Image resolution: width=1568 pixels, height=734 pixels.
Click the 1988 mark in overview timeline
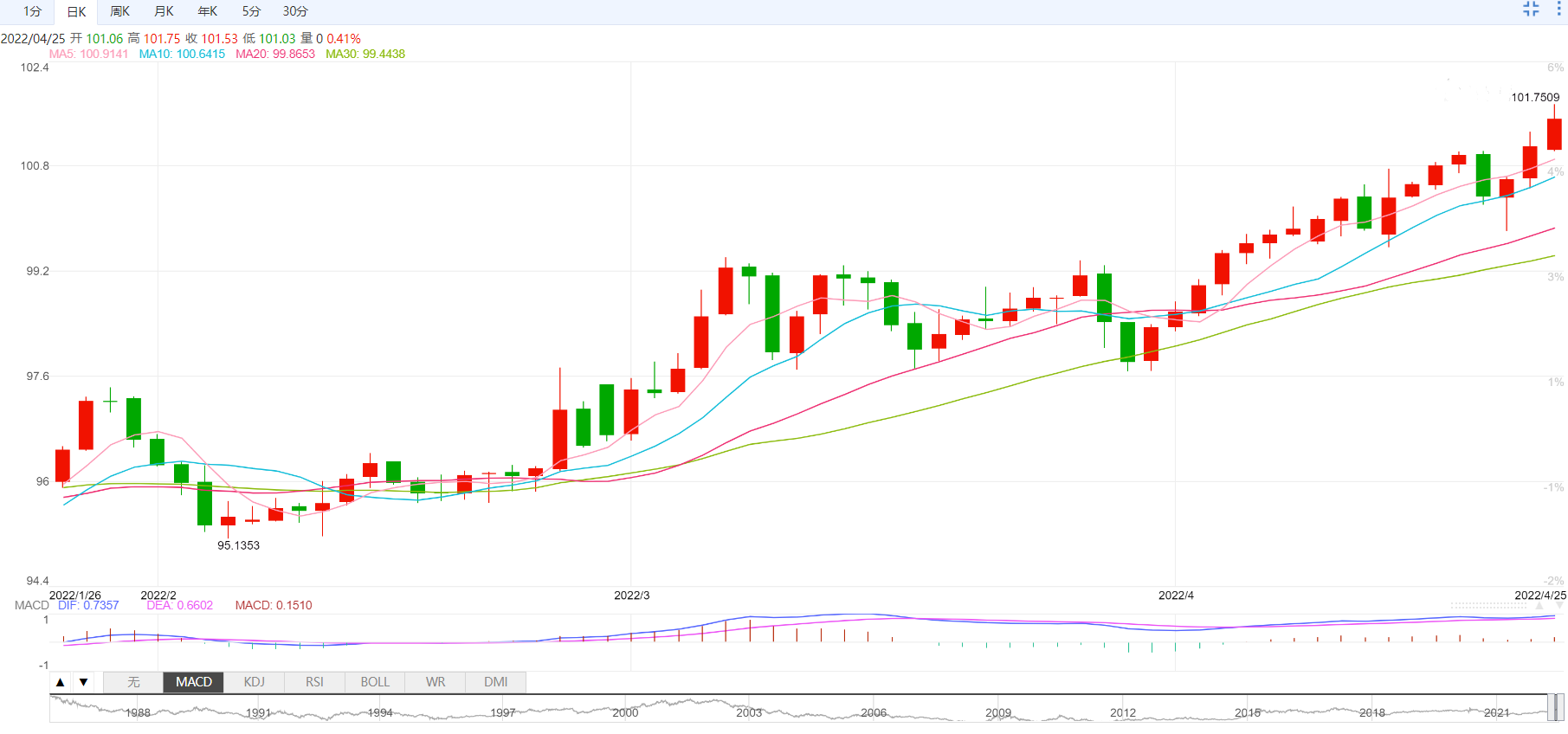138,713
